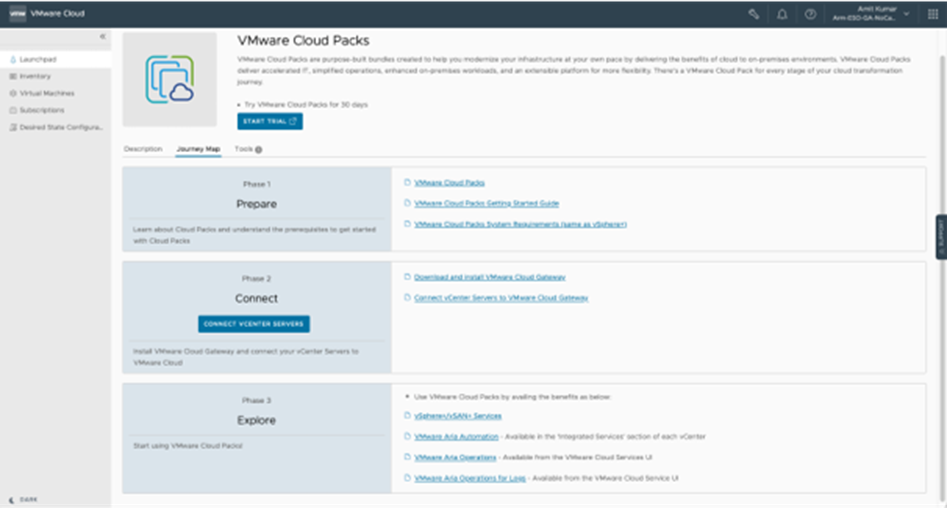Click the Connect vCenter Servers button
The width and height of the screenshot is (947, 508).
click(x=254, y=324)
